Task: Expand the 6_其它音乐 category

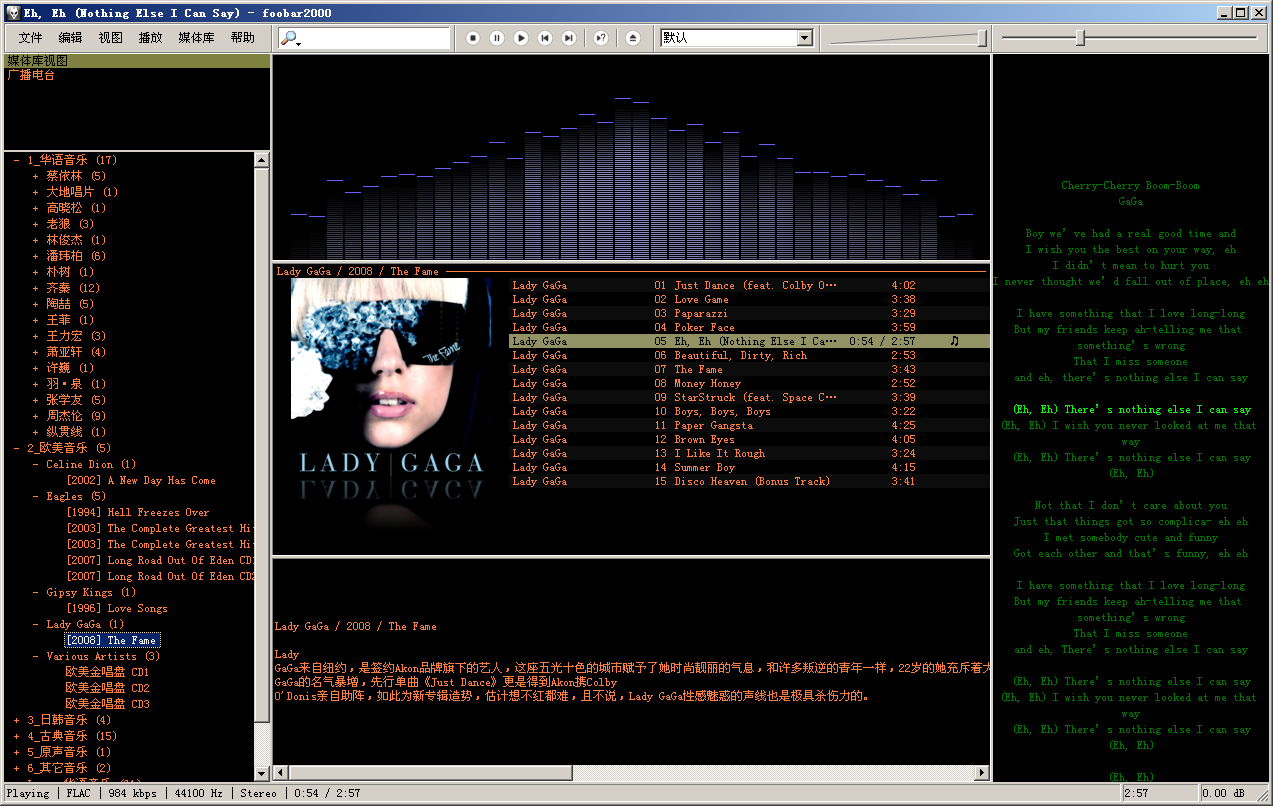Action: (x=17, y=768)
